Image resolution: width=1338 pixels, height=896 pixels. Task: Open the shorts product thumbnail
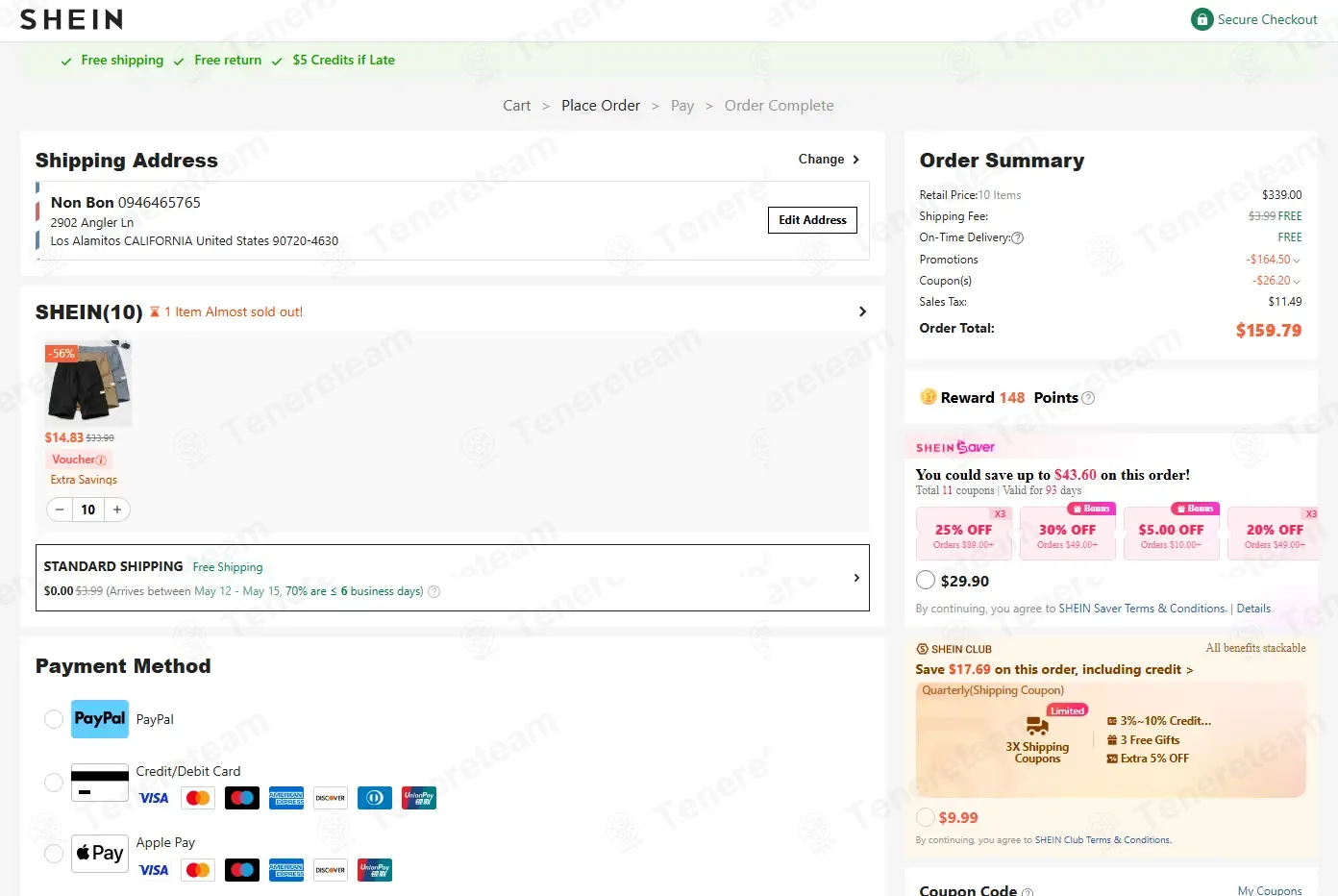tap(87, 383)
